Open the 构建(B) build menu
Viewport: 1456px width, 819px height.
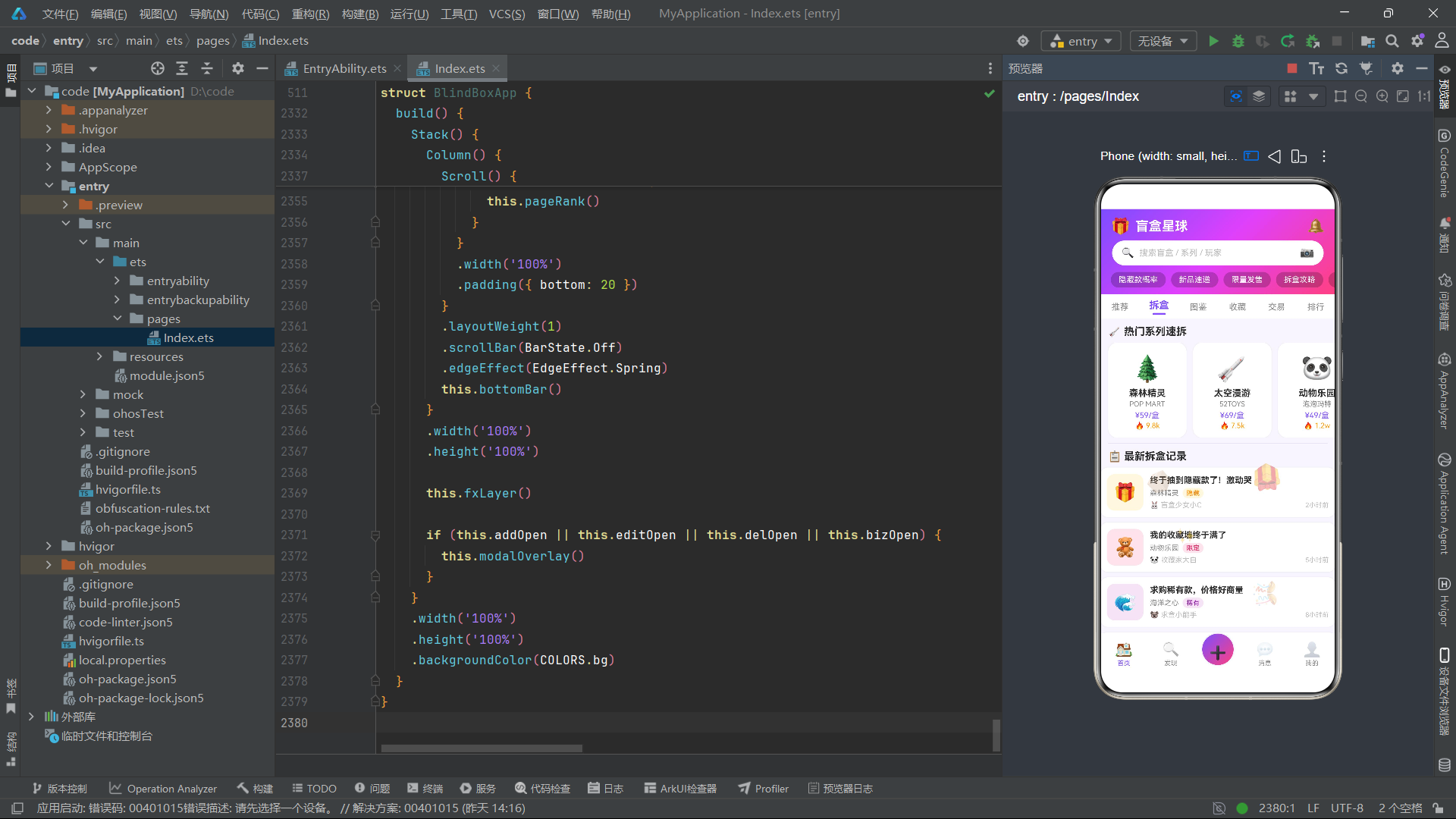pyautogui.click(x=359, y=14)
